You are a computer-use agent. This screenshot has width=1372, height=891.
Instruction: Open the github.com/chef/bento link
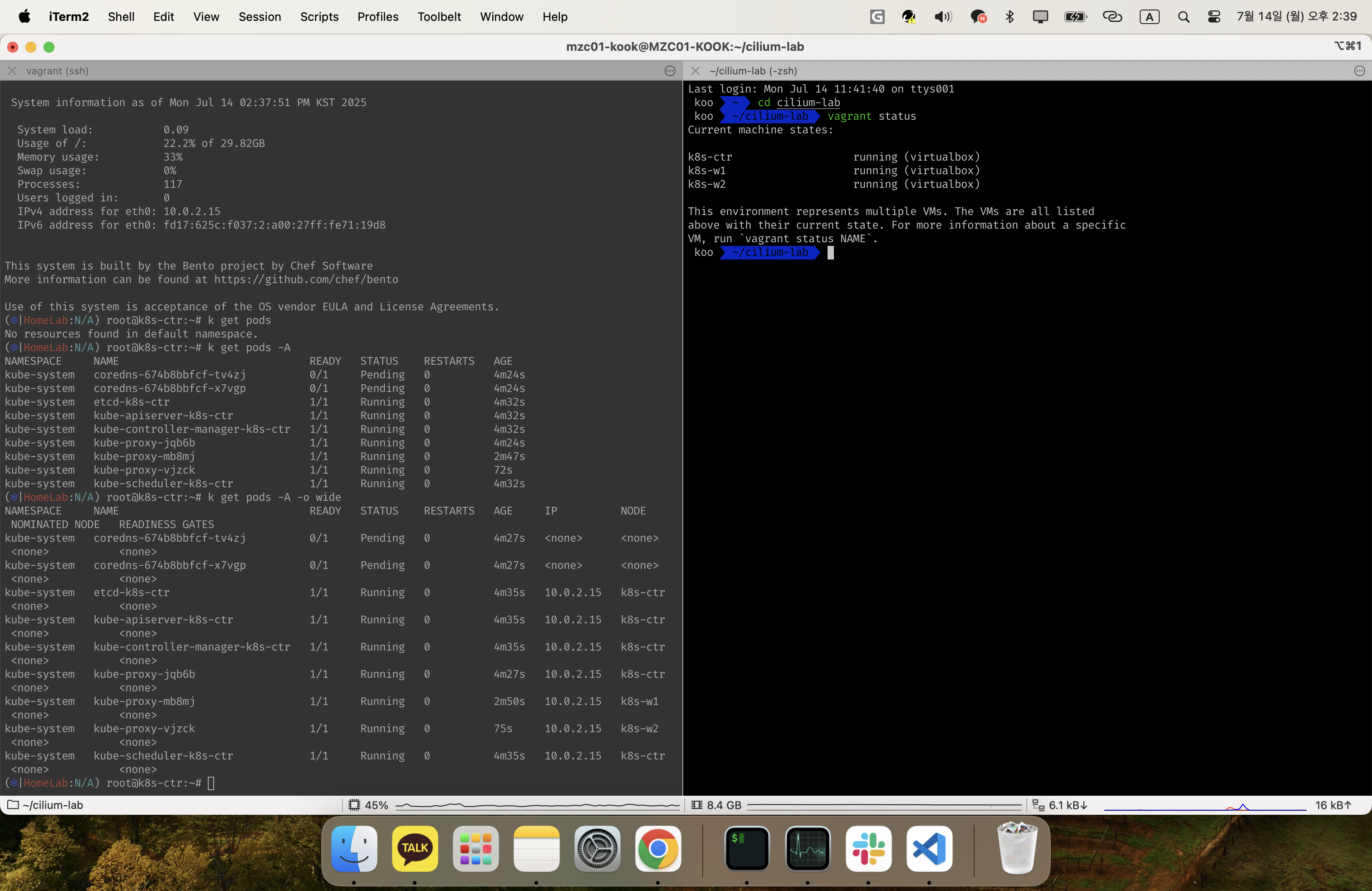click(x=306, y=279)
